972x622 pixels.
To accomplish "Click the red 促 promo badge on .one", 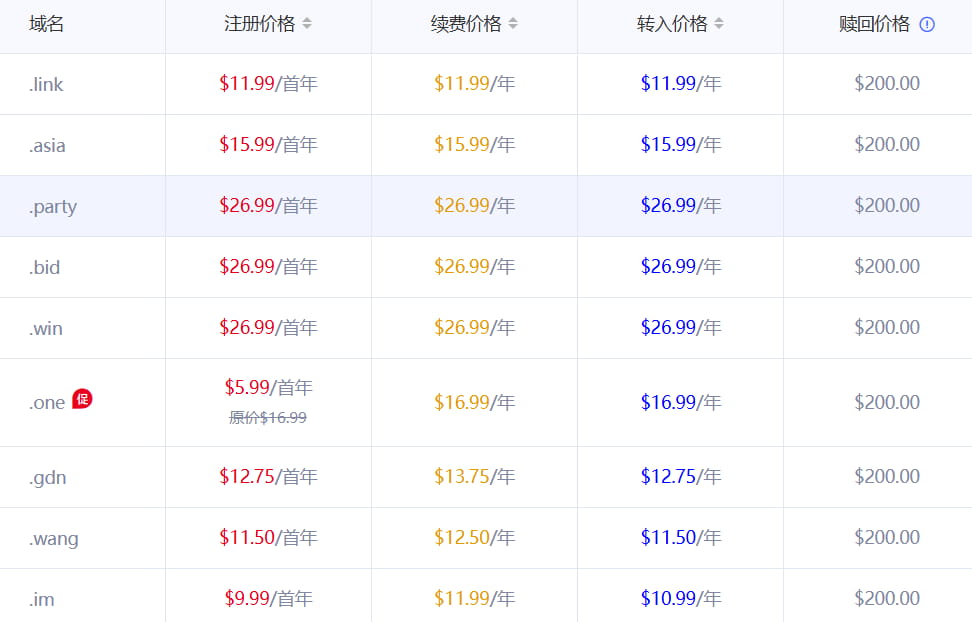I will [82, 400].
